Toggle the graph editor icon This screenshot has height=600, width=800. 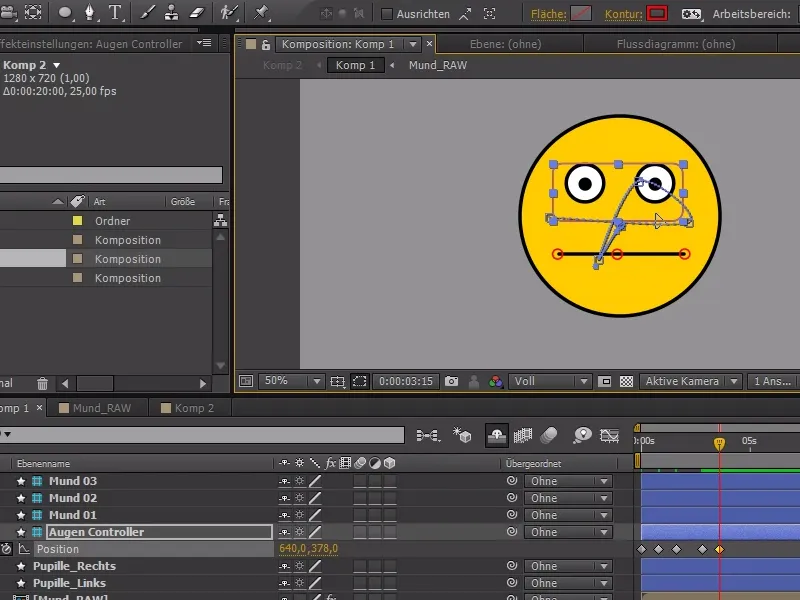click(609, 435)
